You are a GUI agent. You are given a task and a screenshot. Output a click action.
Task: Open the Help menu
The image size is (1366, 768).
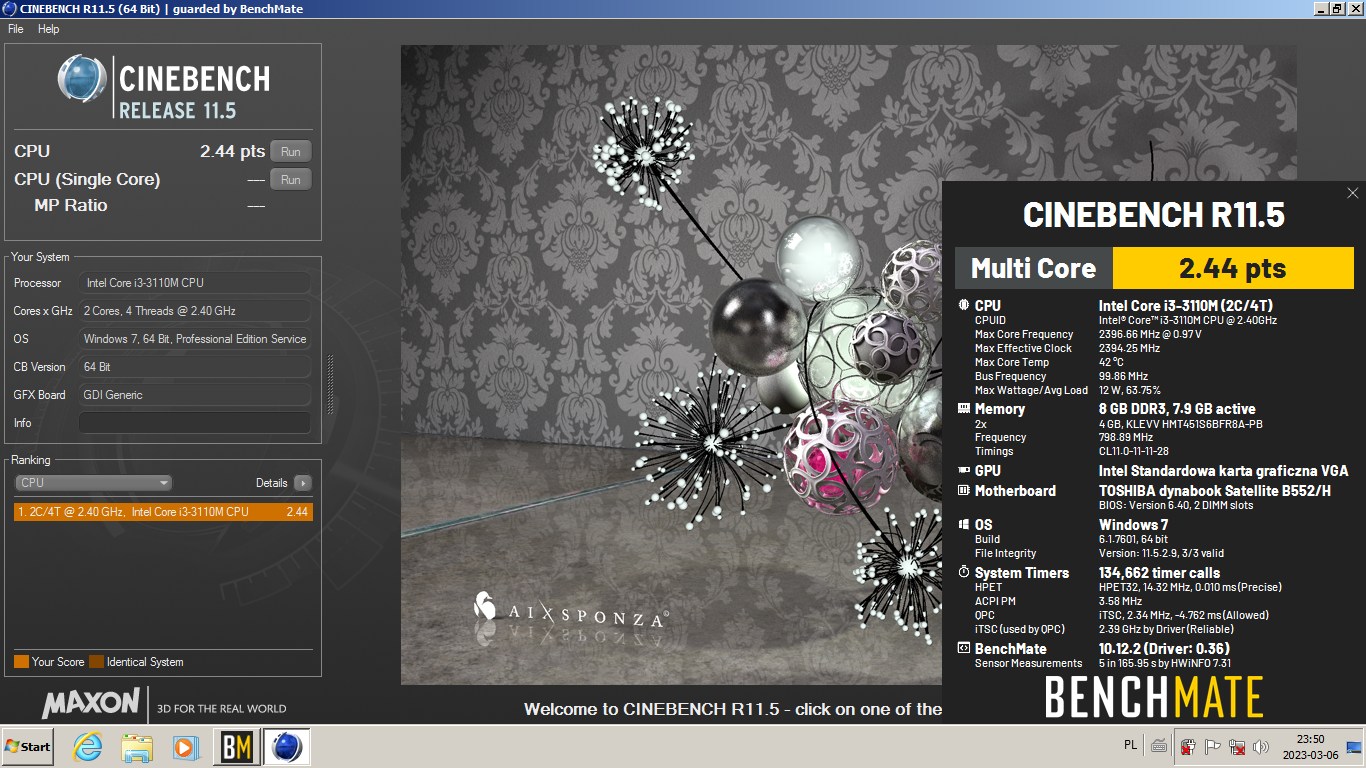[x=49, y=29]
